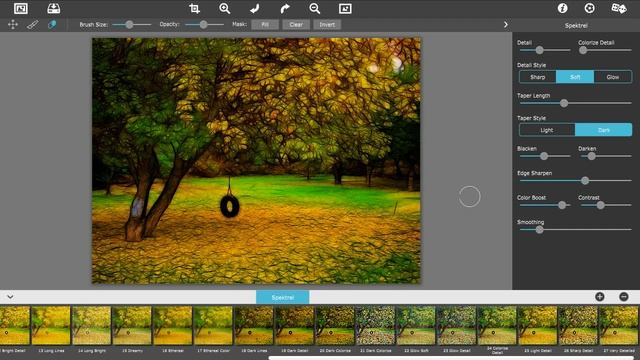Image resolution: width=640 pixels, height=360 pixels.
Task: Open the info icon in top bar
Action: [x=562, y=8]
